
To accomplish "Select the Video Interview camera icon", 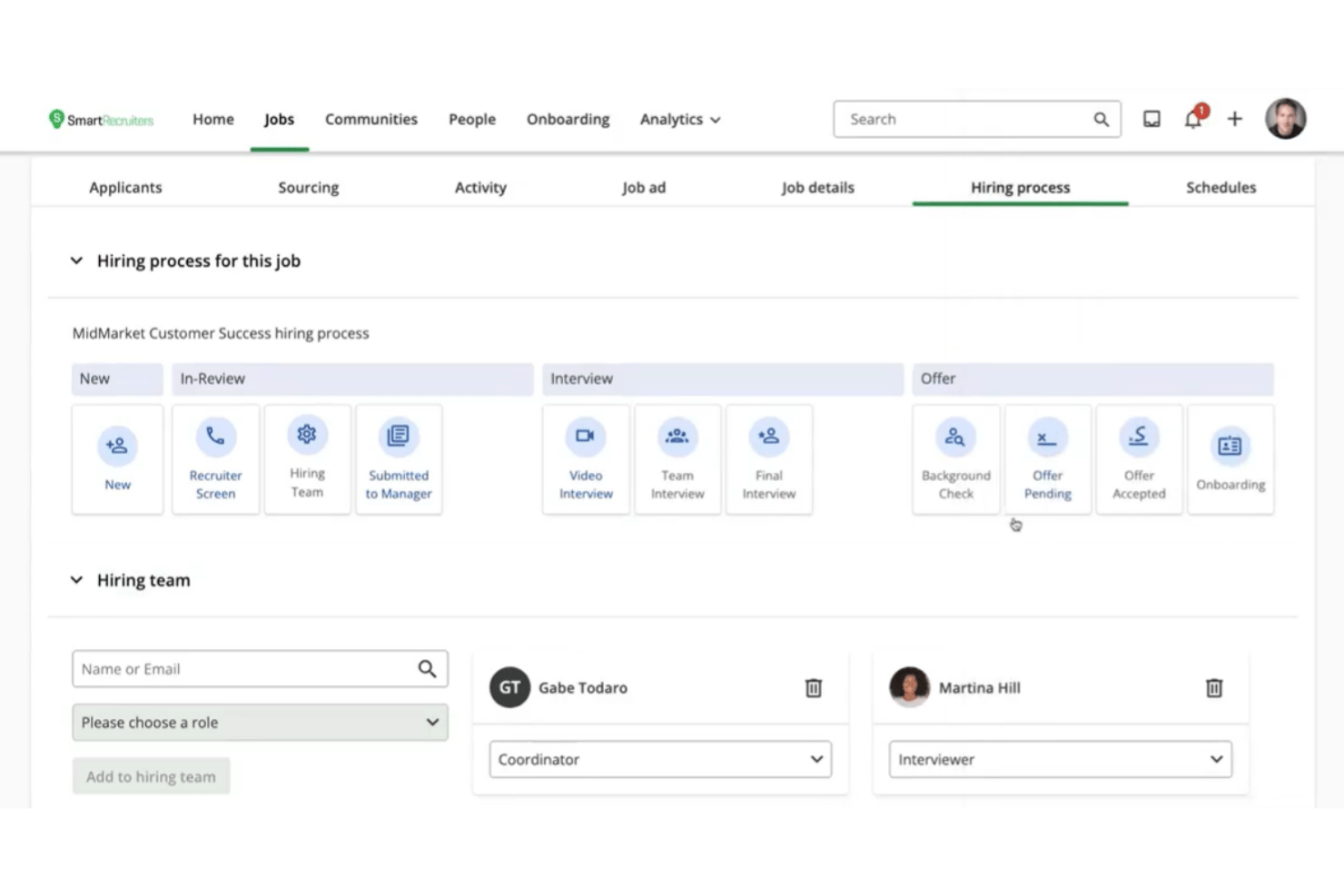I will point(586,437).
